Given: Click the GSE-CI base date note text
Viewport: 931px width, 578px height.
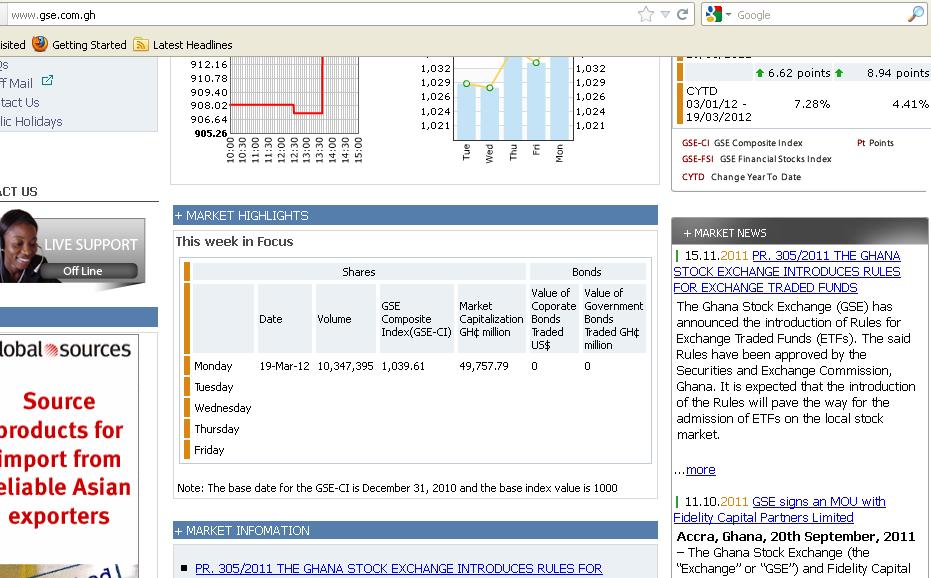Looking at the screenshot, I should click(397, 488).
